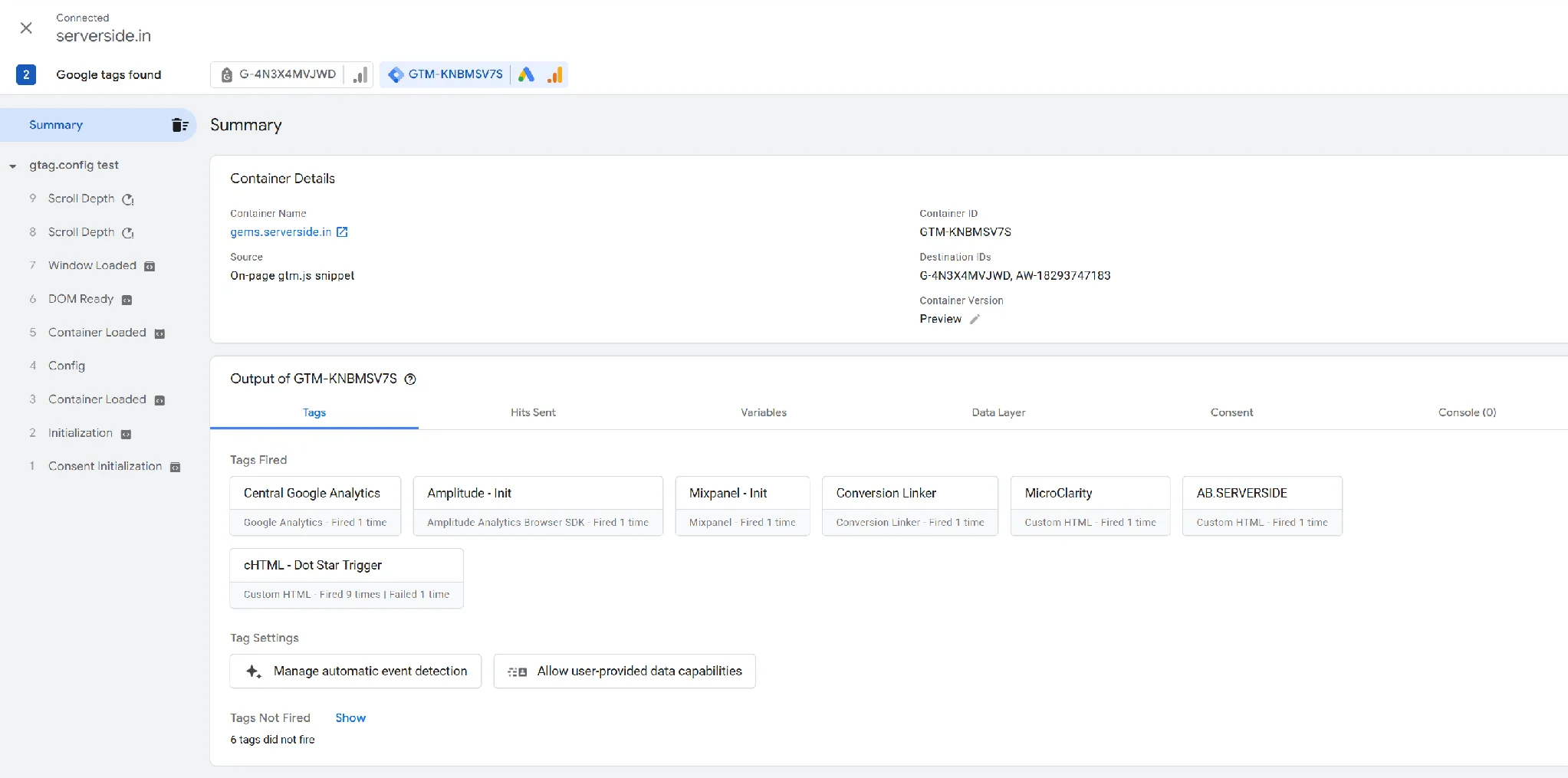
Task: Edit the container version with pencil icon
Action: pos(975,319)
